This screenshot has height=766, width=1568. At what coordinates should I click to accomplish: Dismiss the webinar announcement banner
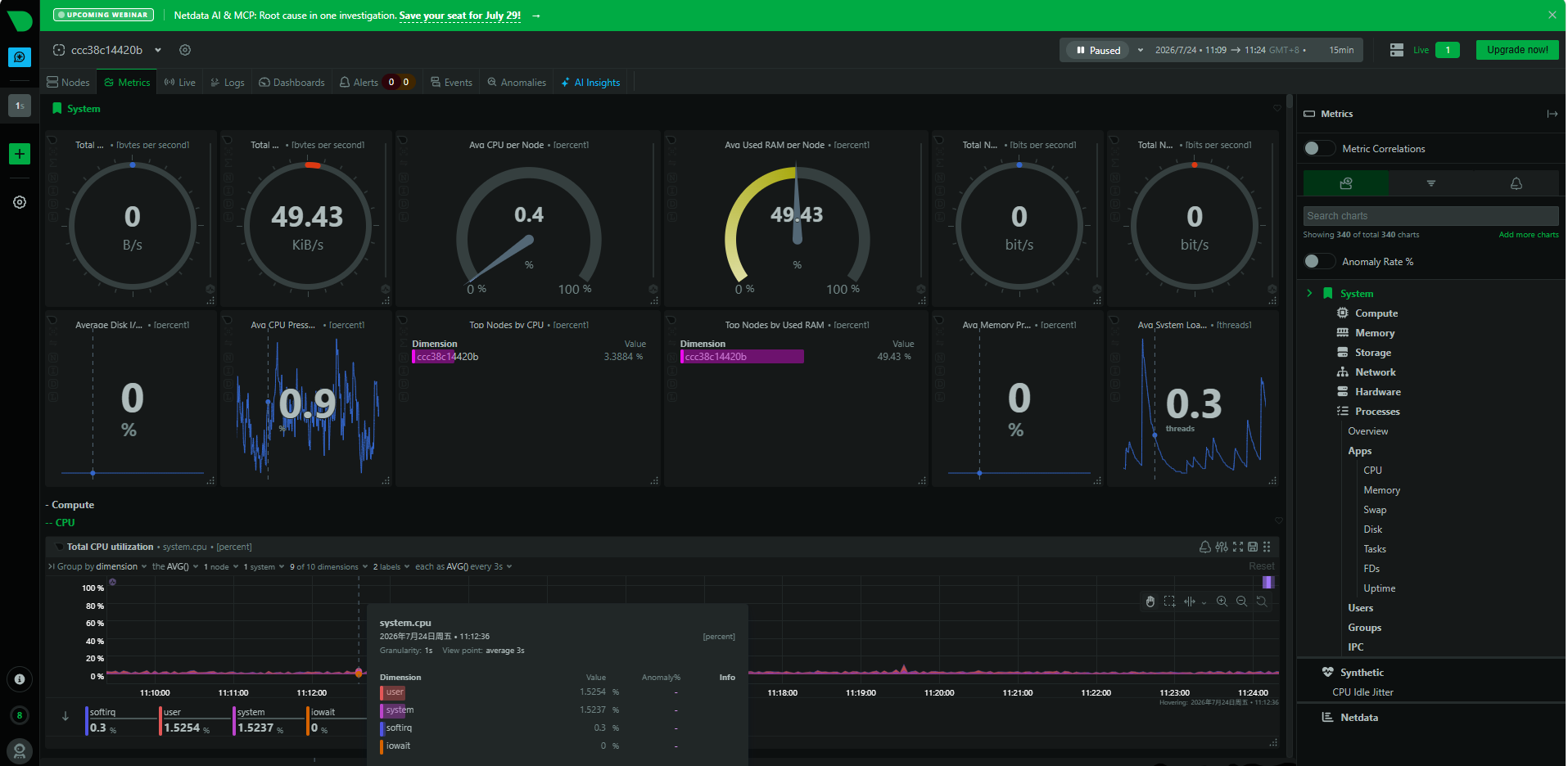click(1552, 15)
